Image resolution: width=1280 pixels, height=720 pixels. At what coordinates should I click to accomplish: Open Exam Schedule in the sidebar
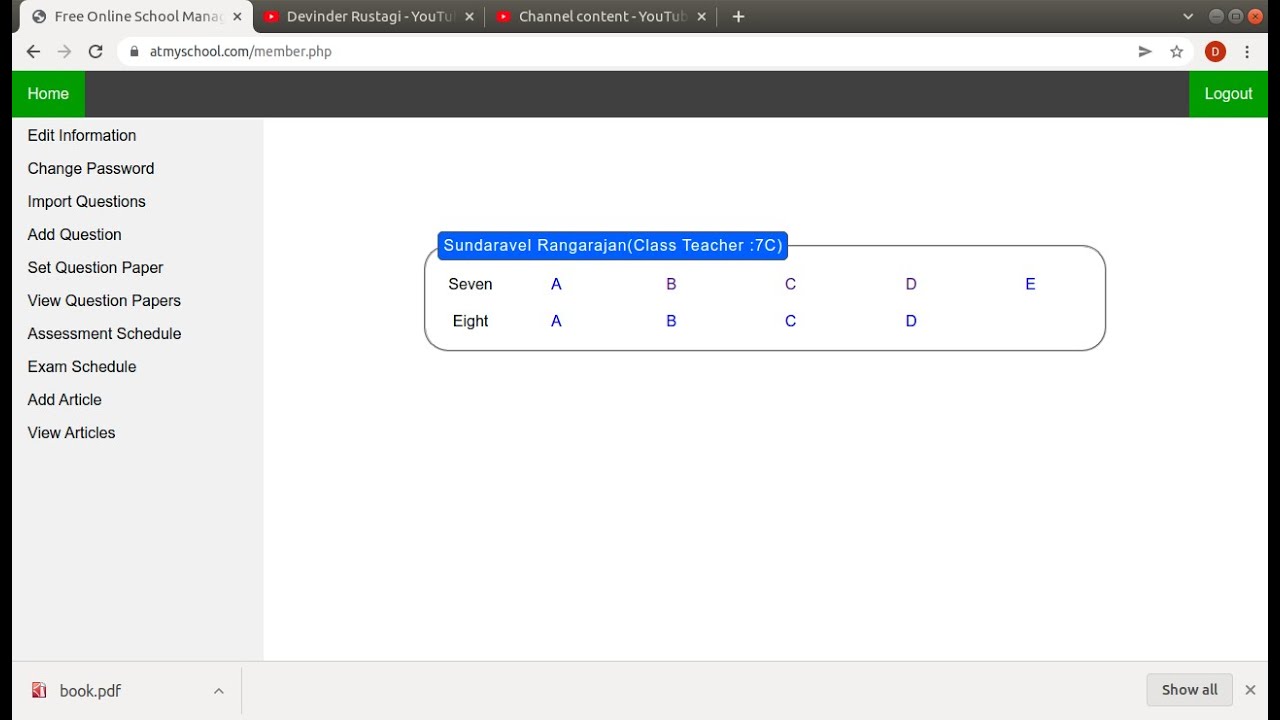coord(82,367)
